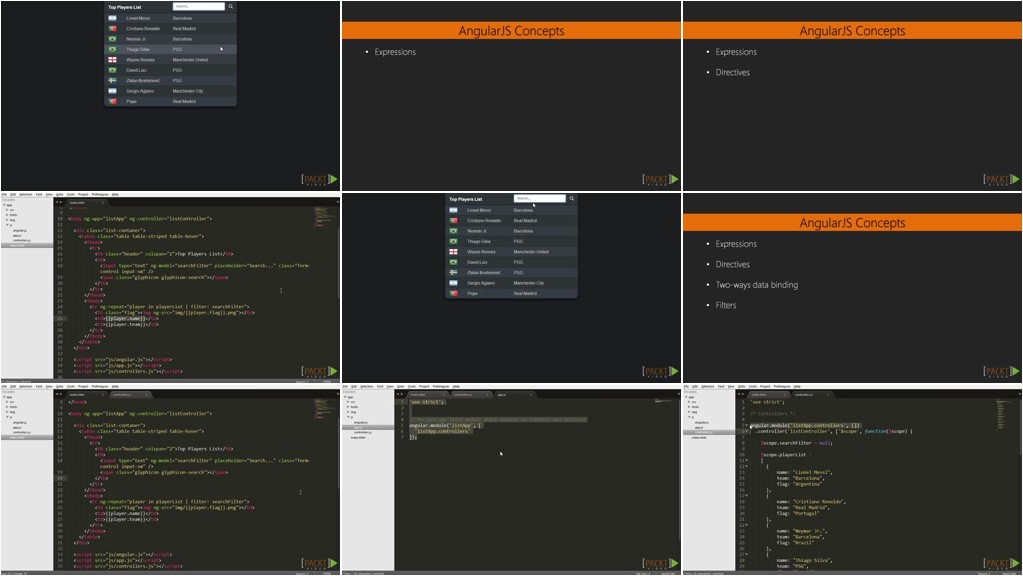Select app.js tab in three-tab editor
The width and height of the screenshot is (1023, 576).
(514, 395)
